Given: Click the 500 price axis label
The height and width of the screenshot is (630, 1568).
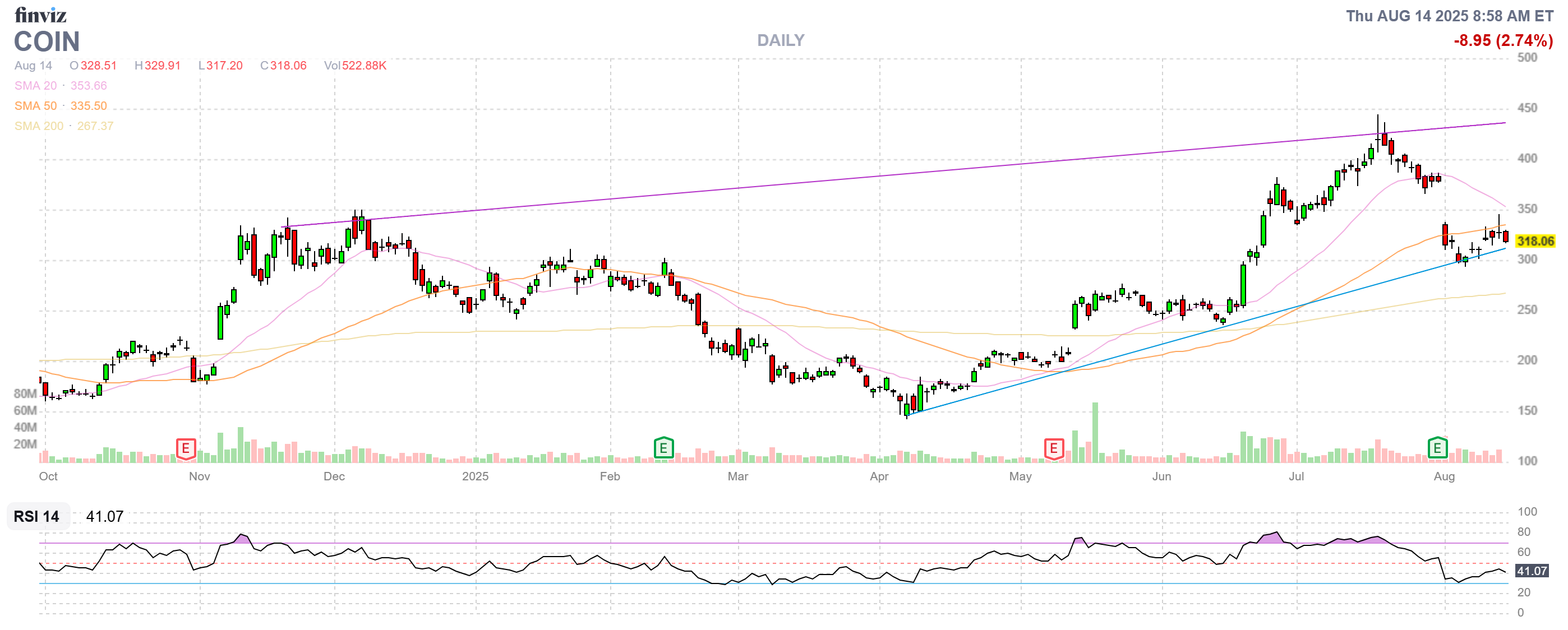Looking at the screenshot, I should (x=1527, y=58).
